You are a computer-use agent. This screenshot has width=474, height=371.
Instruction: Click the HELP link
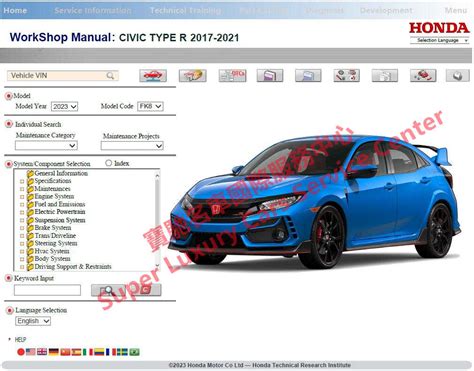click(20, 339)
